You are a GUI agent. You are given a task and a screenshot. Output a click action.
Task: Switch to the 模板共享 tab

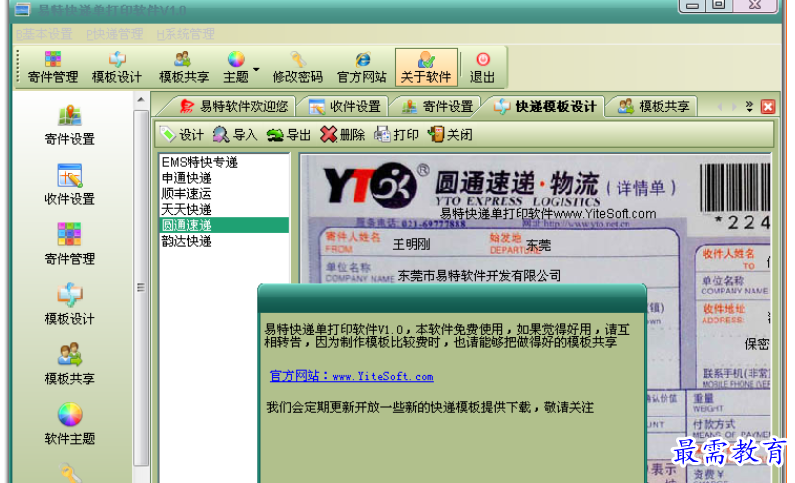pyautogui.click(x=654, y=106)
